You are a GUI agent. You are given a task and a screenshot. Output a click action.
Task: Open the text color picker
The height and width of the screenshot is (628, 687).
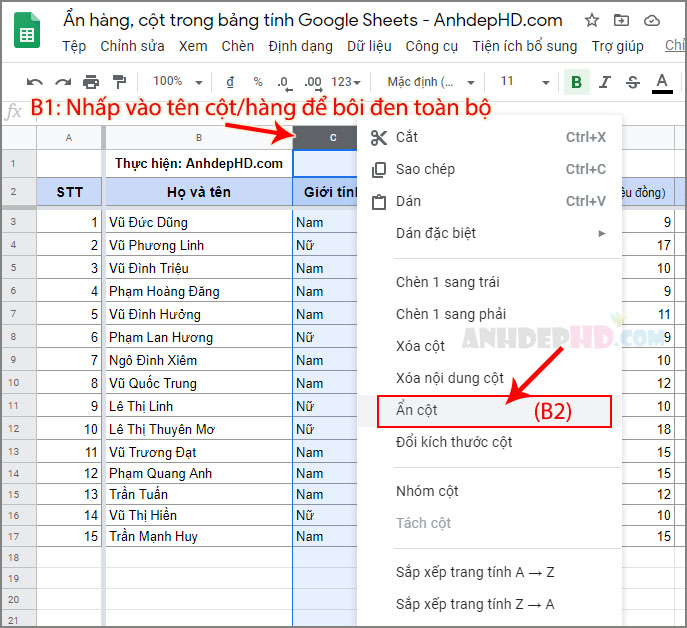point(662,83)
